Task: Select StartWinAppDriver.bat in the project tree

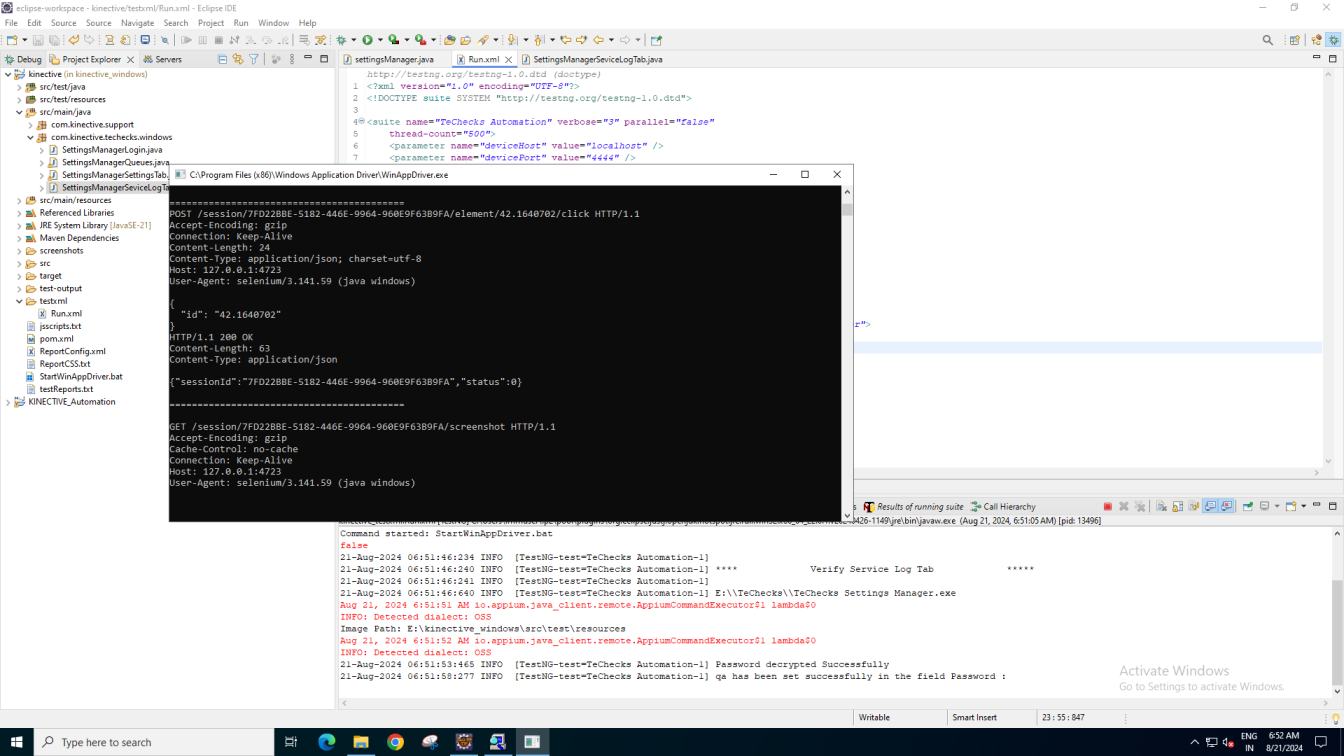Action: [x=80, y=377]
